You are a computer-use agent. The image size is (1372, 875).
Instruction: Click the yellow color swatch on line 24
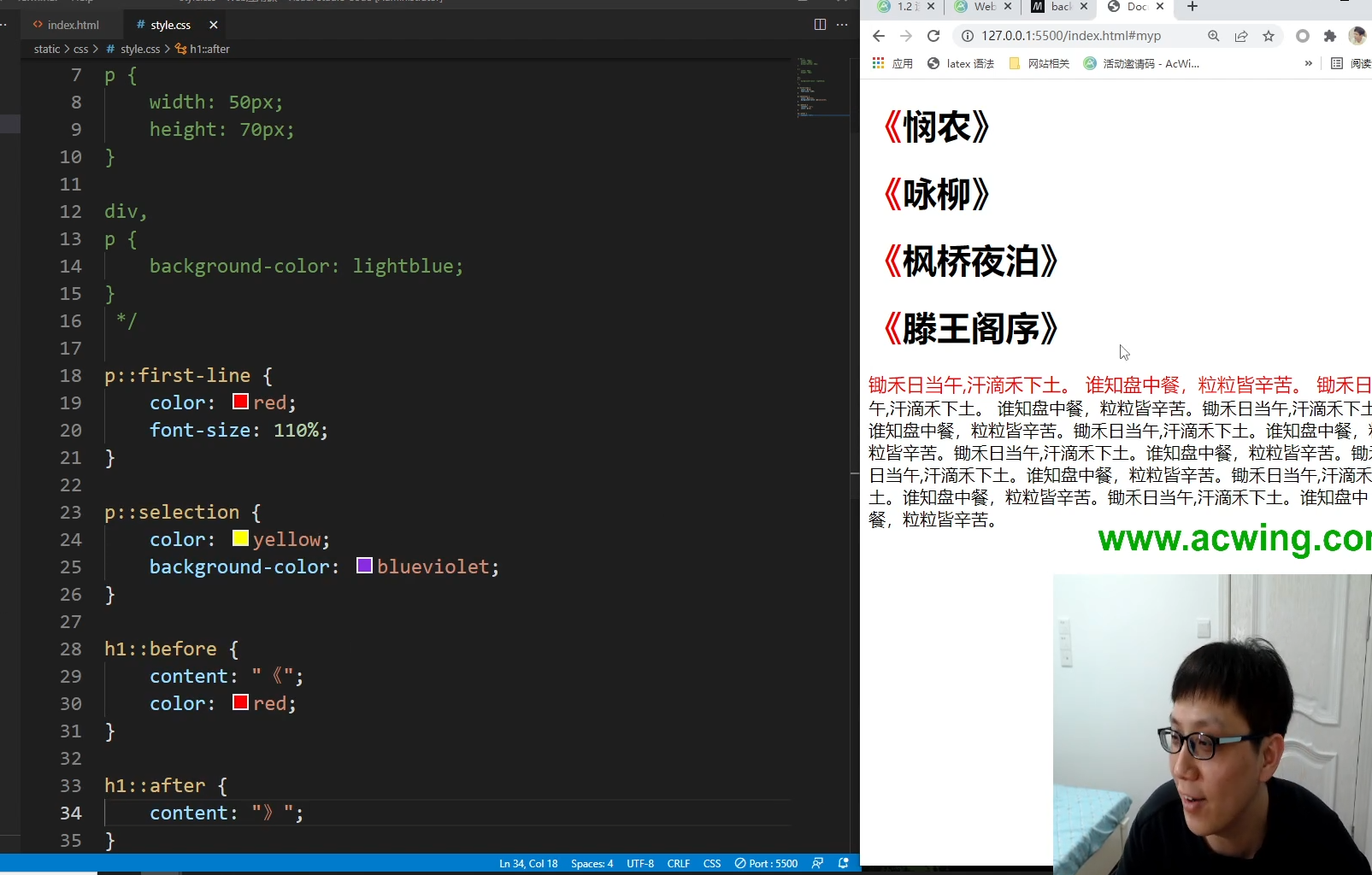240,537
